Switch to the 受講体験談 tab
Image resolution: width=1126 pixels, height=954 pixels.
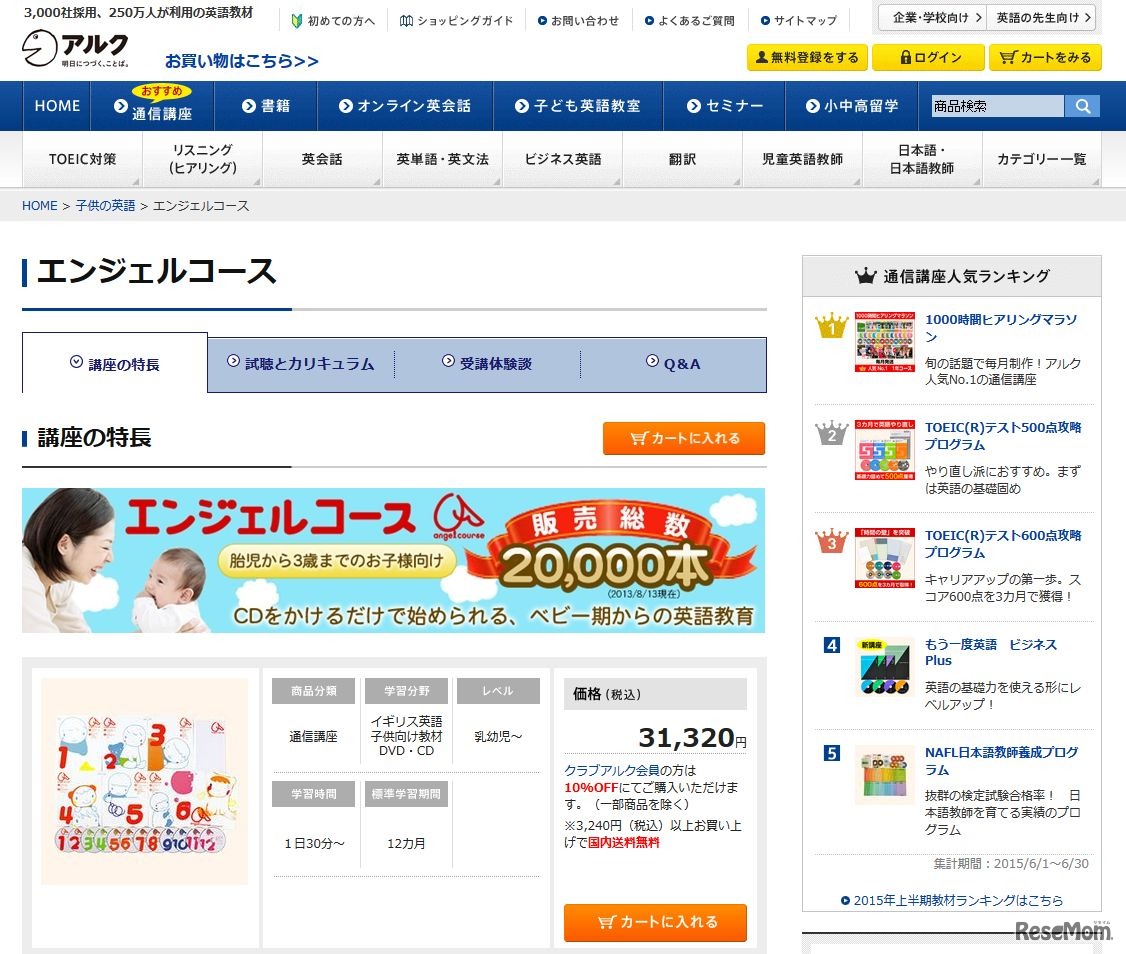490,364
